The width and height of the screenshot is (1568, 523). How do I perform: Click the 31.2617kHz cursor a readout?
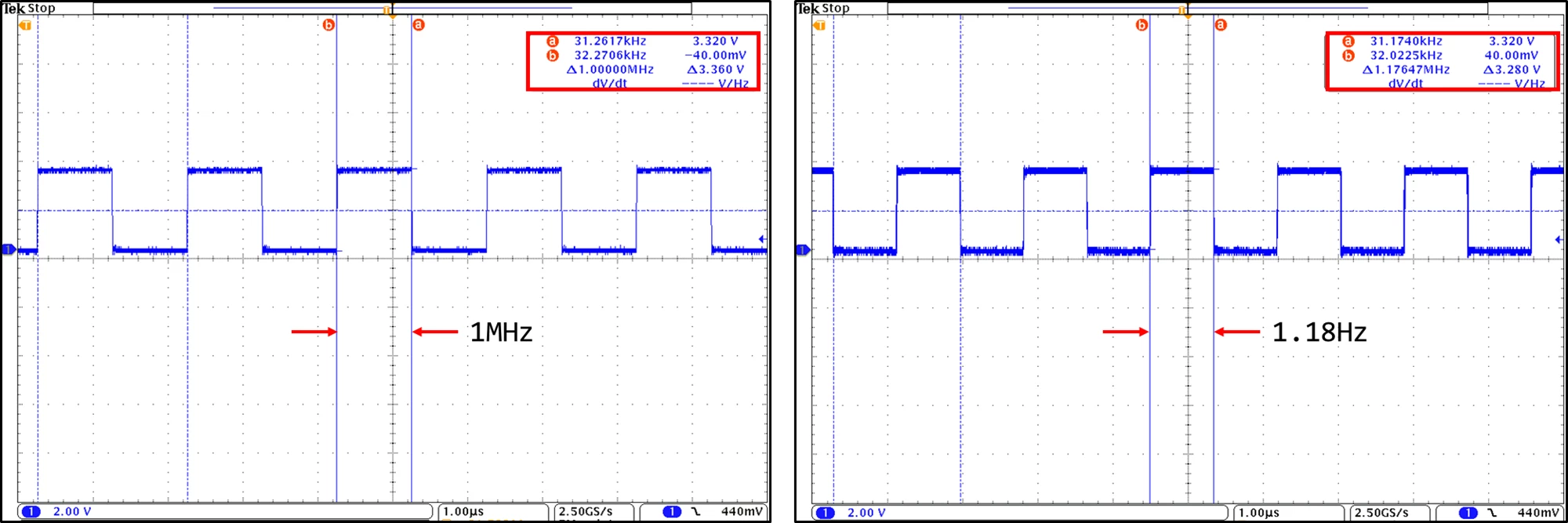tap(610, 42)
